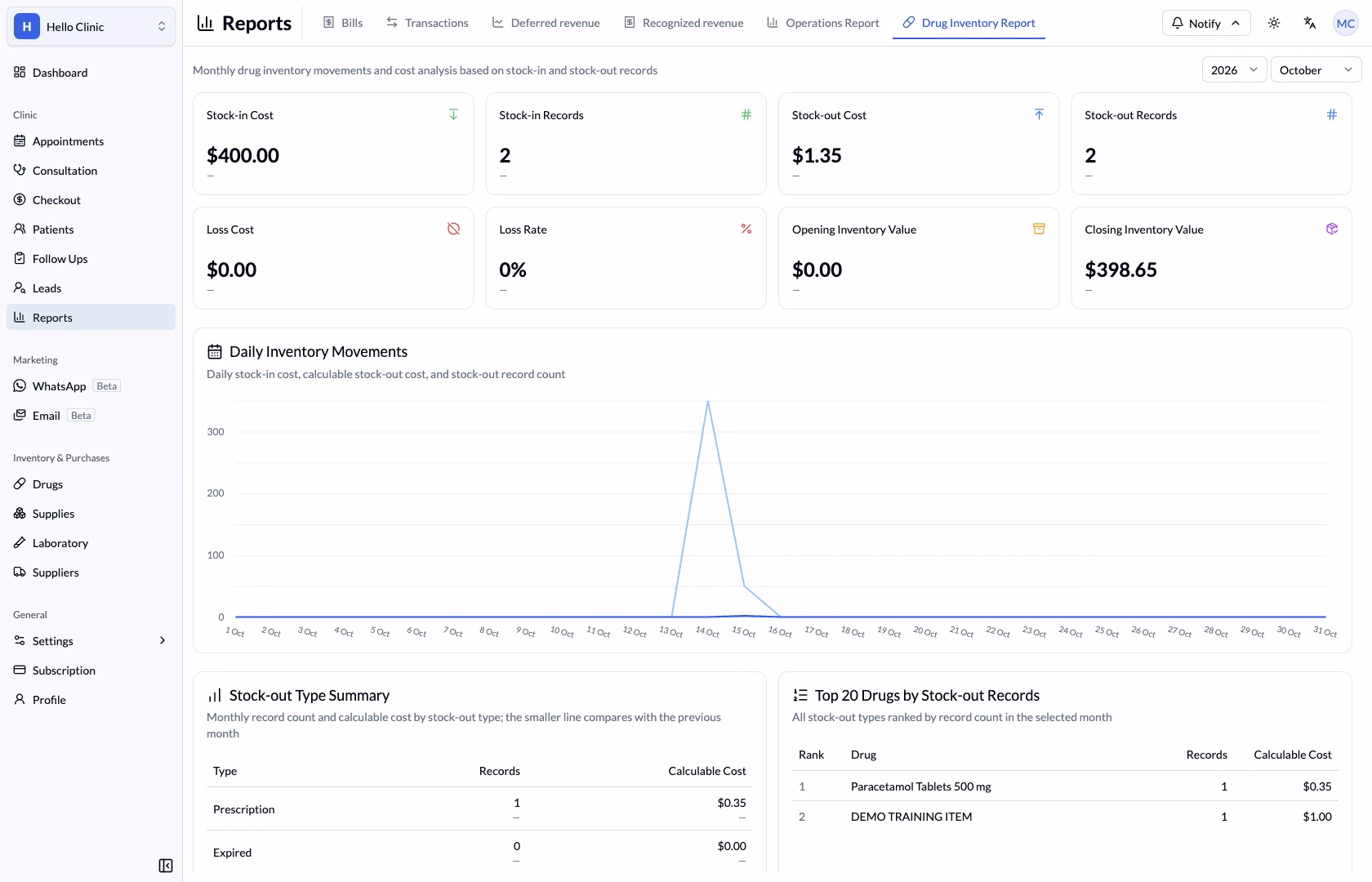Image resolution: width=1372 pixels, height=882 pixels.
Task: Open the October month dropdown
Action: coord(1316,70)
